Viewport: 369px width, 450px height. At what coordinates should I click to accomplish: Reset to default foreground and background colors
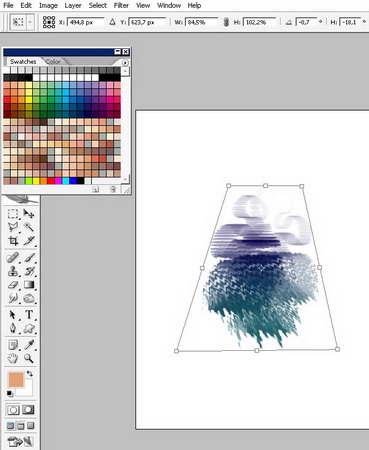click(10, 394)
